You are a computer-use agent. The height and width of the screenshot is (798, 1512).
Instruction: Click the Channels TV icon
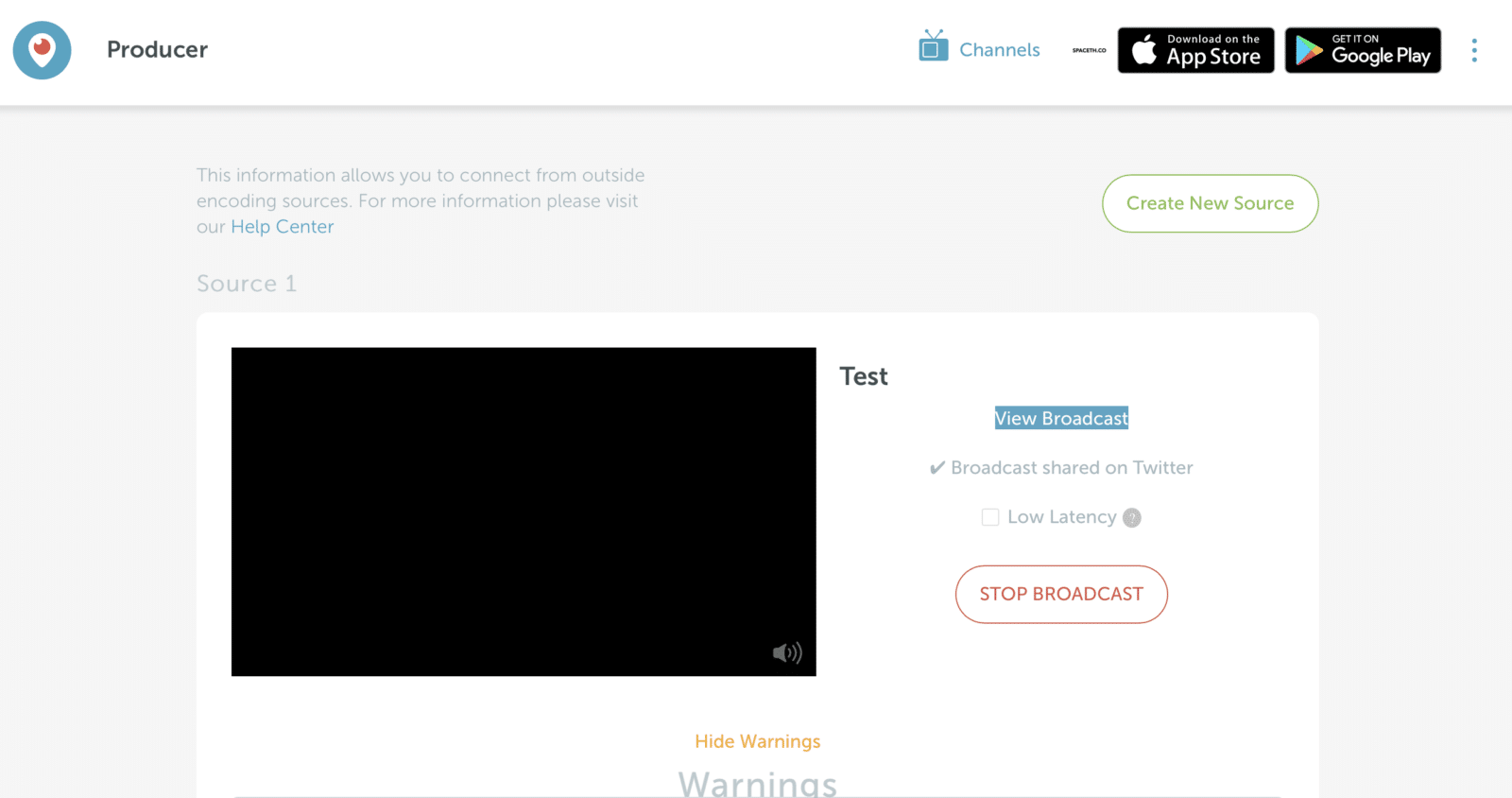pos(933,46)
